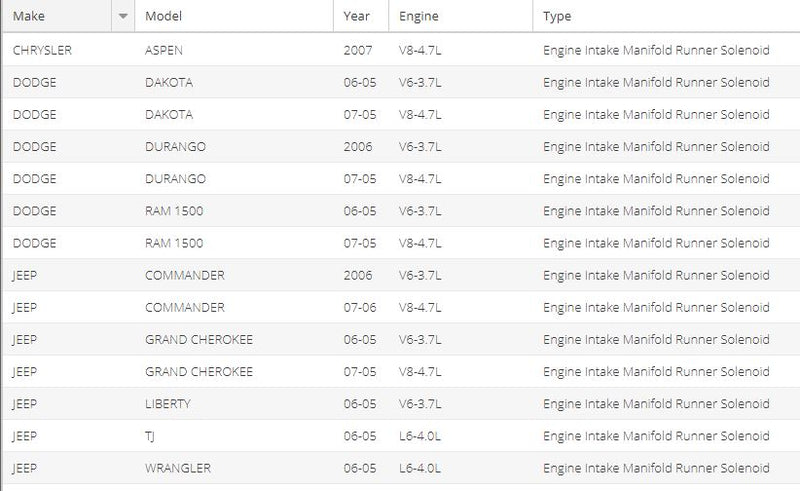The image size is (800, 491).
Task: Open the Make column dropdown arrow
Action: point(123,16)
